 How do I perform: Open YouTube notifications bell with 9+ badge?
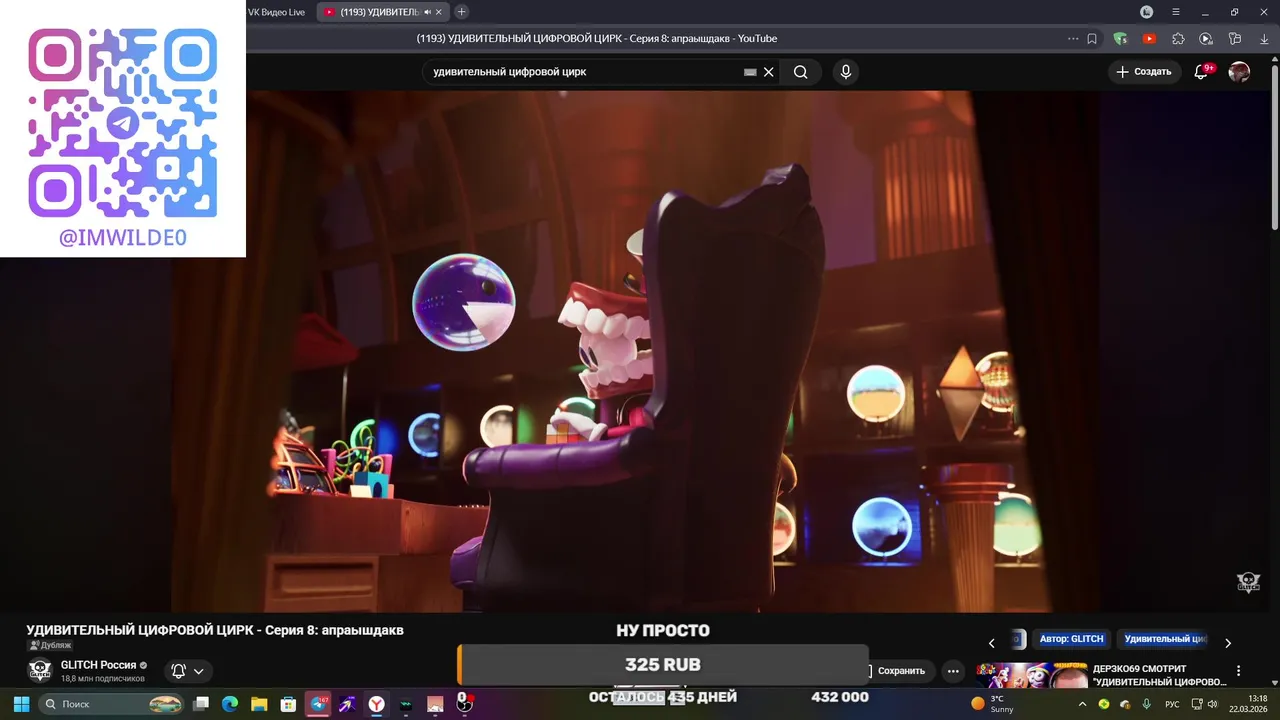pyautogui.click(x=1202, y=72)
